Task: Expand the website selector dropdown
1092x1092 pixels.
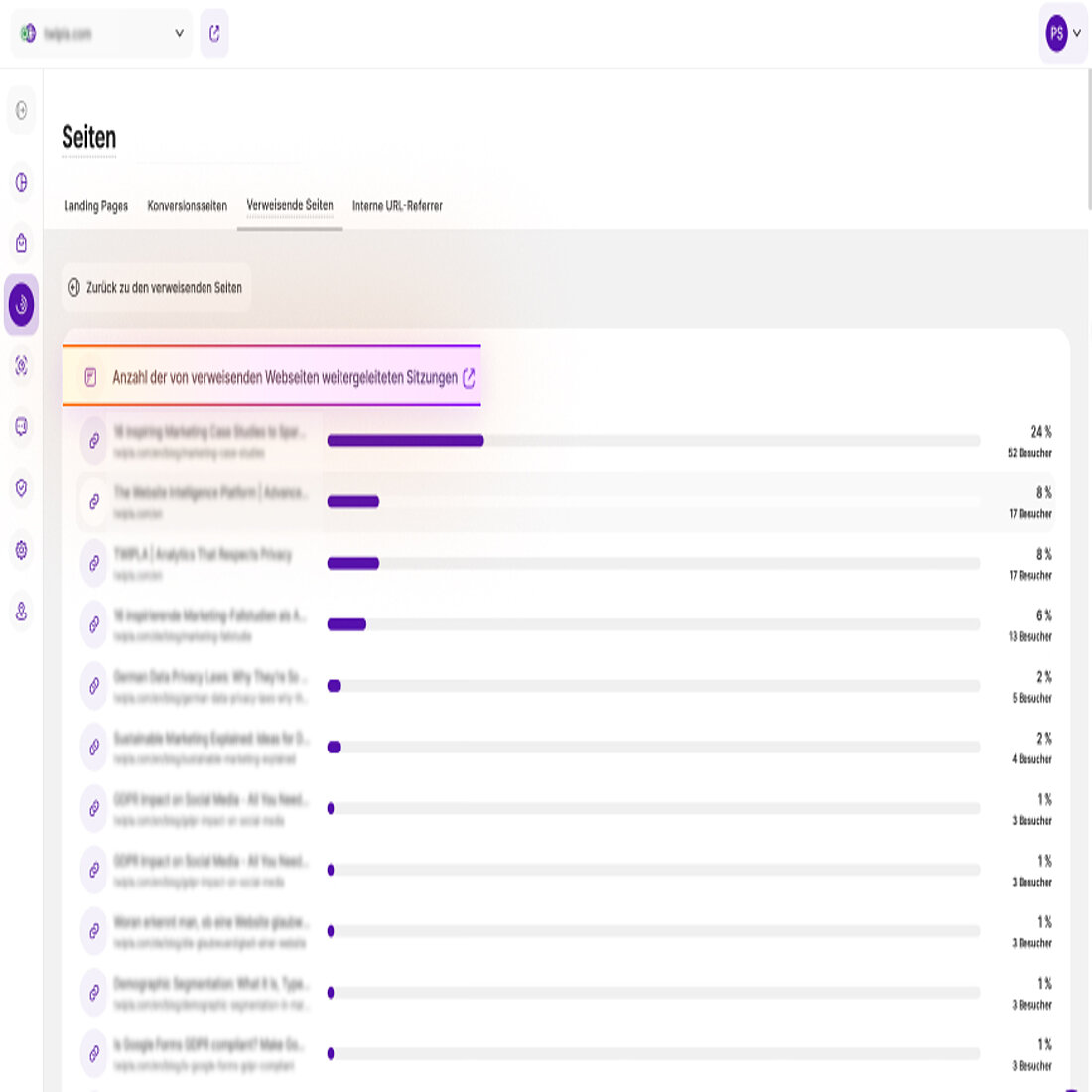Action: [x=179, y=33]
